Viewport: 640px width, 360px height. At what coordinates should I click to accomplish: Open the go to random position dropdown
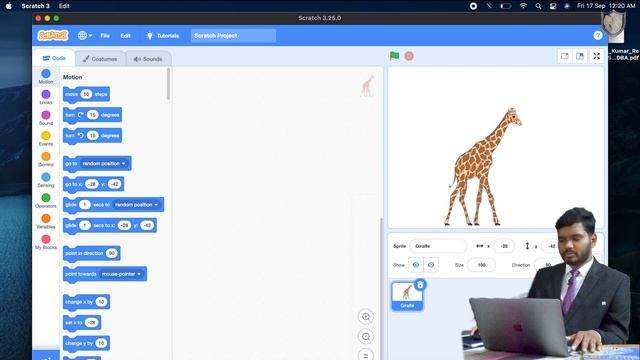pos(104,164)
